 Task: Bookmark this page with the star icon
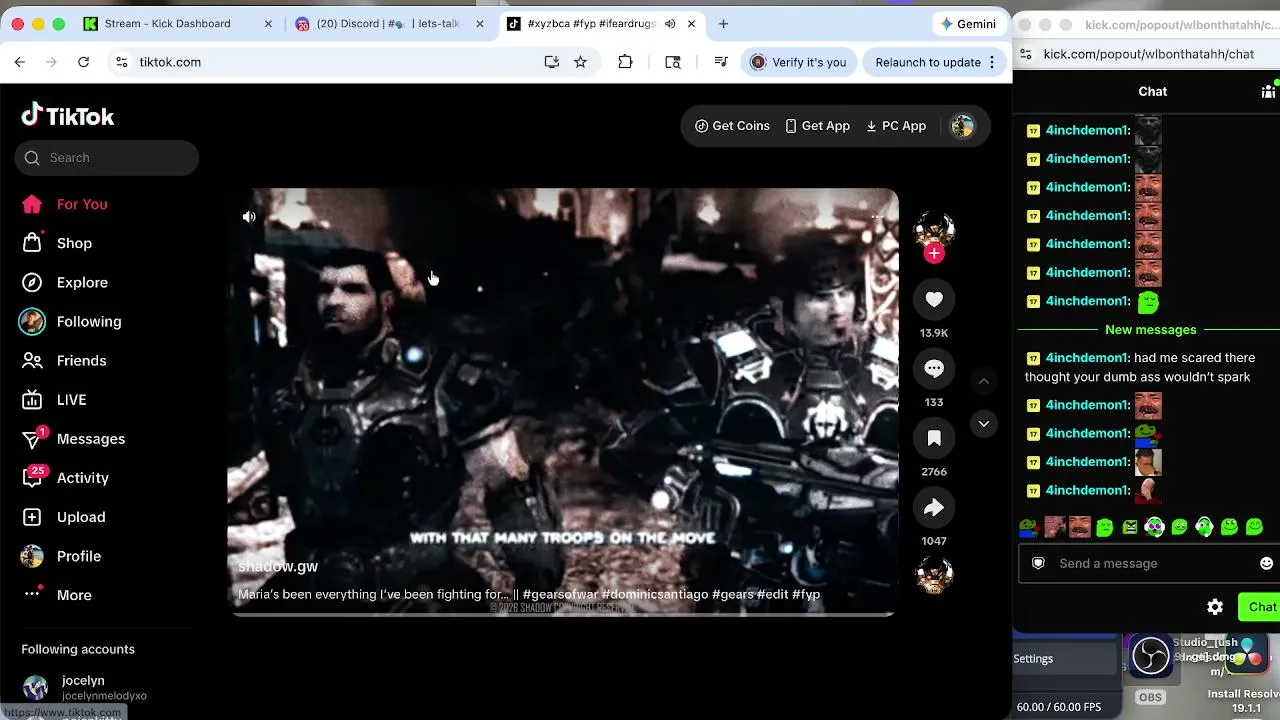580,62
